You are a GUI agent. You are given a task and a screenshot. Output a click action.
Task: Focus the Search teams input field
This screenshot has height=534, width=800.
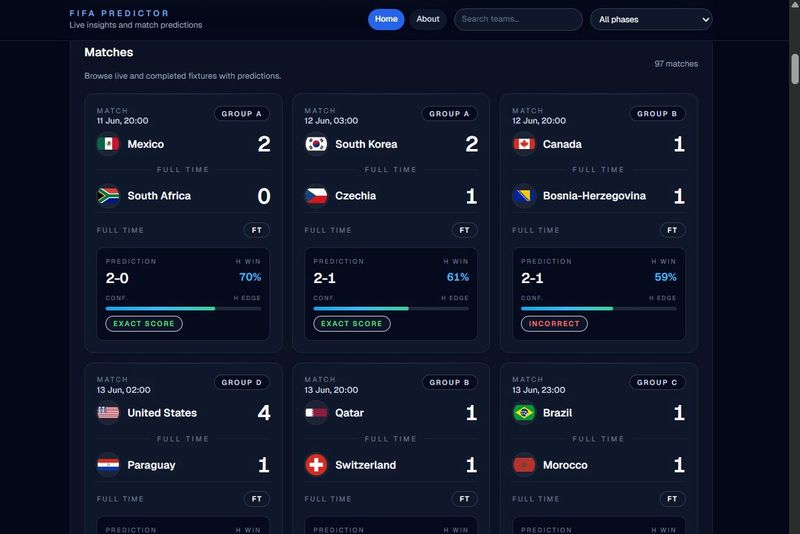(x=518, y=19)
